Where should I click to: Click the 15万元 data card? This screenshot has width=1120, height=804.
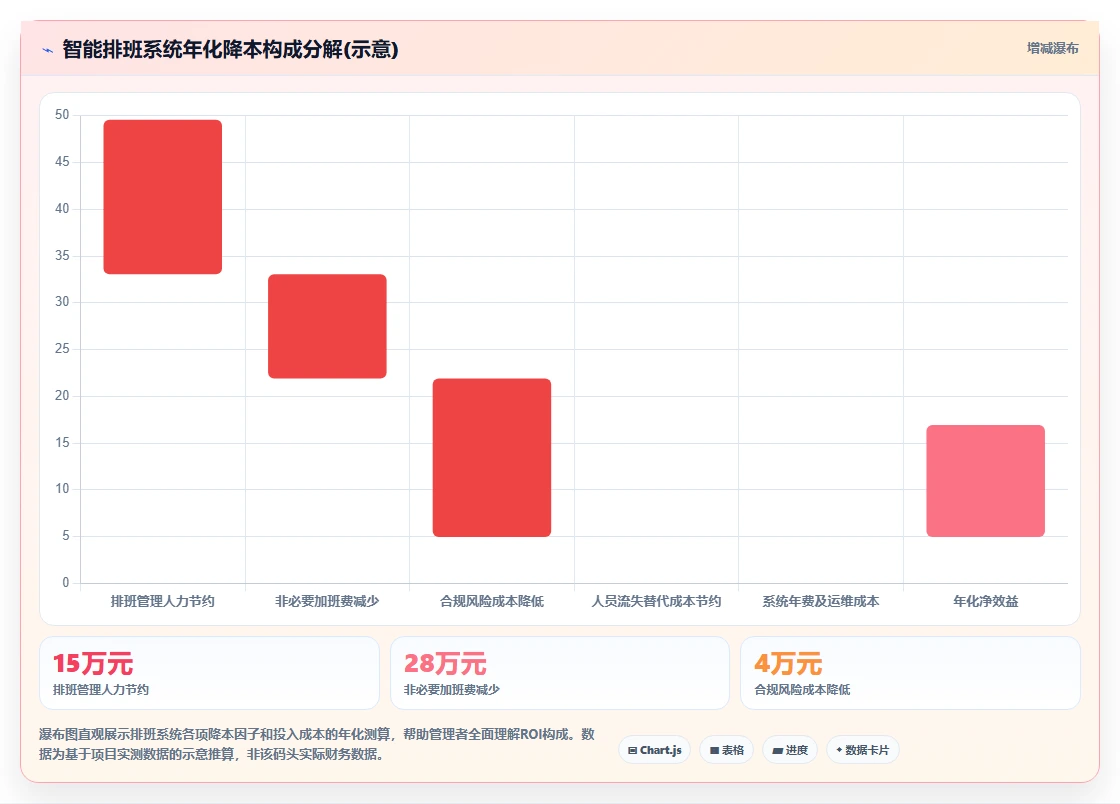(209, 673)
